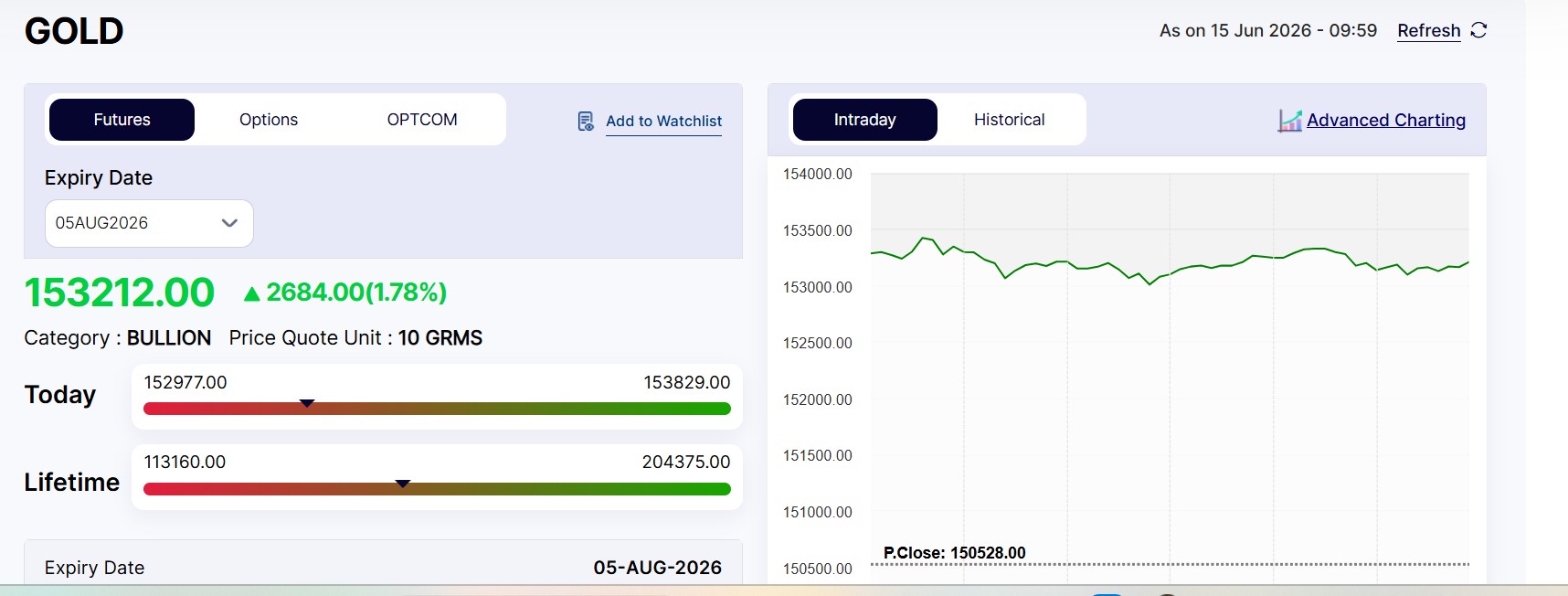Click the Add to Watchlist link
Viewport: 1568px width, 596px height.
[x=663, y=121]
